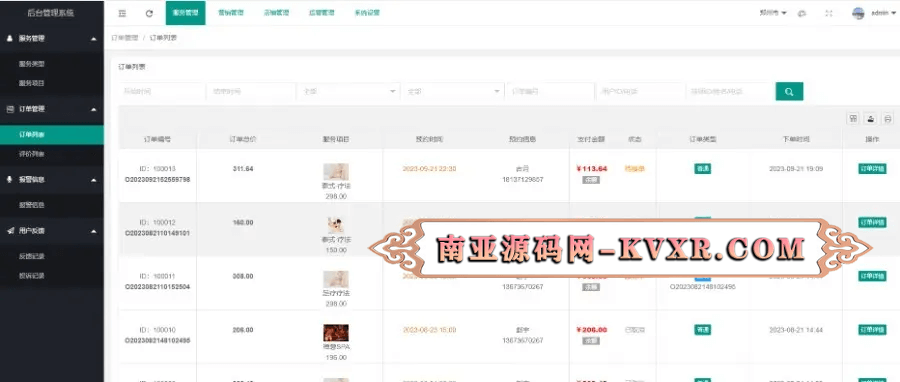
Task: Click order total 311.64
Action: [x=243, y=169]
